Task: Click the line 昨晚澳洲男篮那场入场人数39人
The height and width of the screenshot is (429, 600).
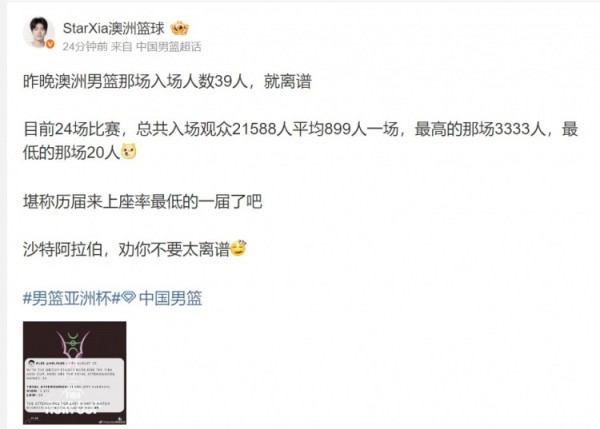Action: (167, 81)
